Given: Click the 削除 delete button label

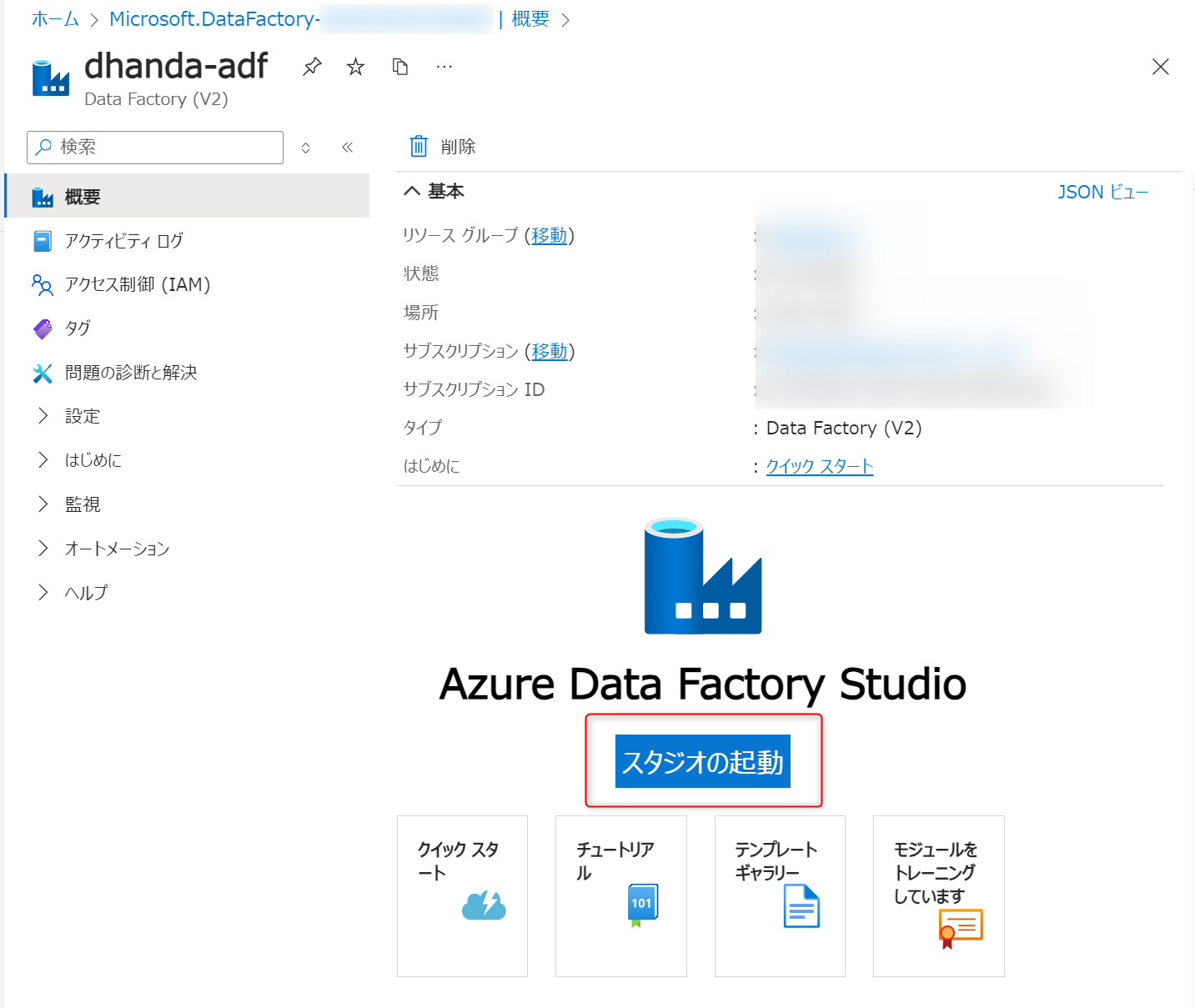Looking at the screenshot, I should (458, 147).
